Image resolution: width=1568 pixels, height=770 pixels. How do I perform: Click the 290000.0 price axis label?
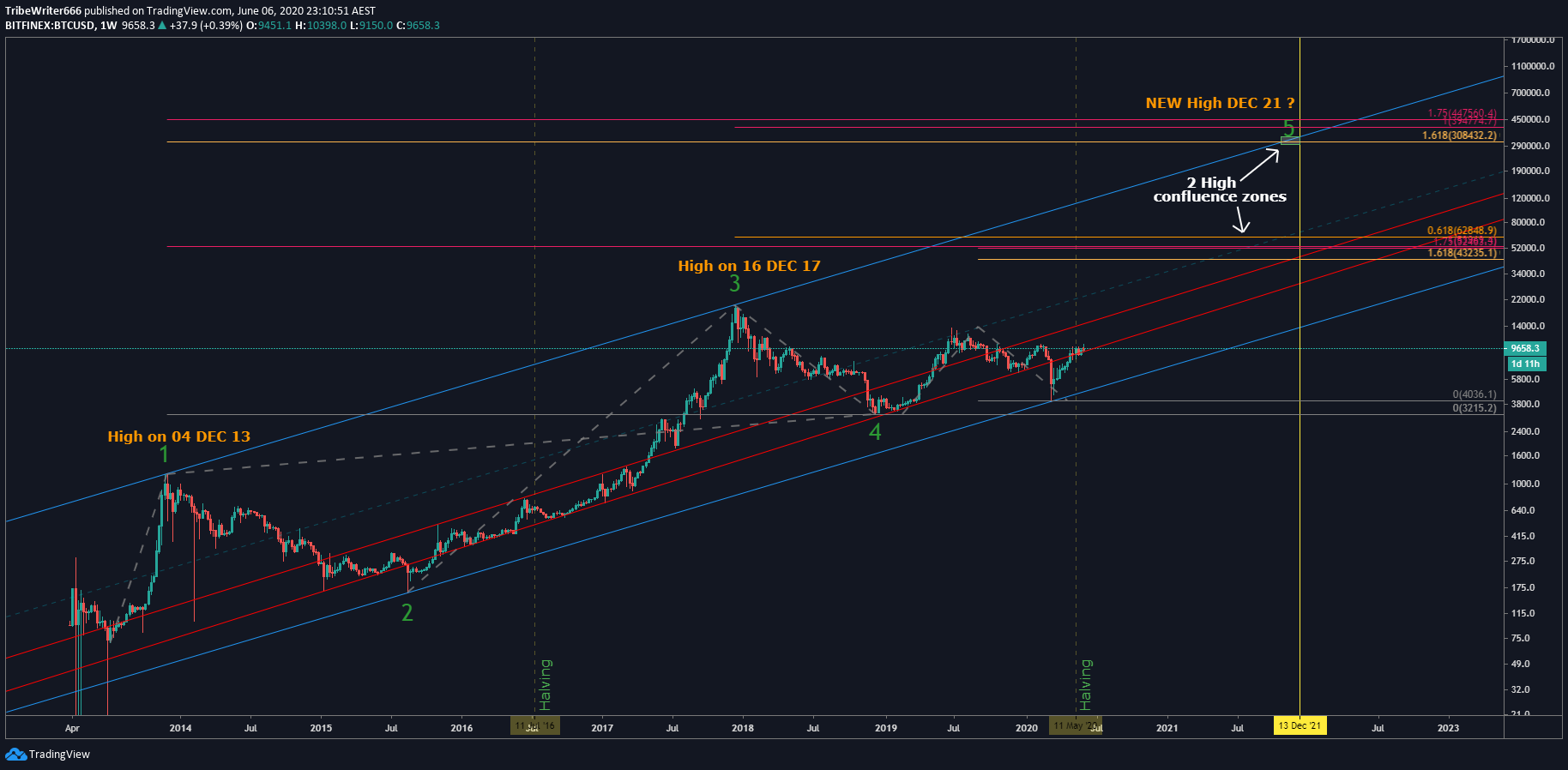pyautogui.click(x=1530, y=146)
